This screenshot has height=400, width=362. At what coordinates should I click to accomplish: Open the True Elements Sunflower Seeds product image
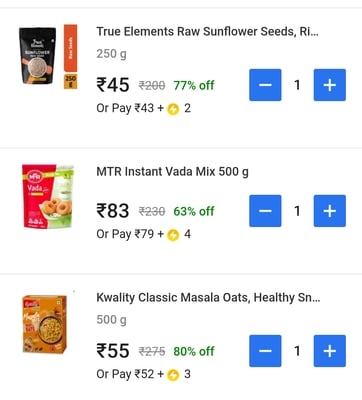(48, 56)
